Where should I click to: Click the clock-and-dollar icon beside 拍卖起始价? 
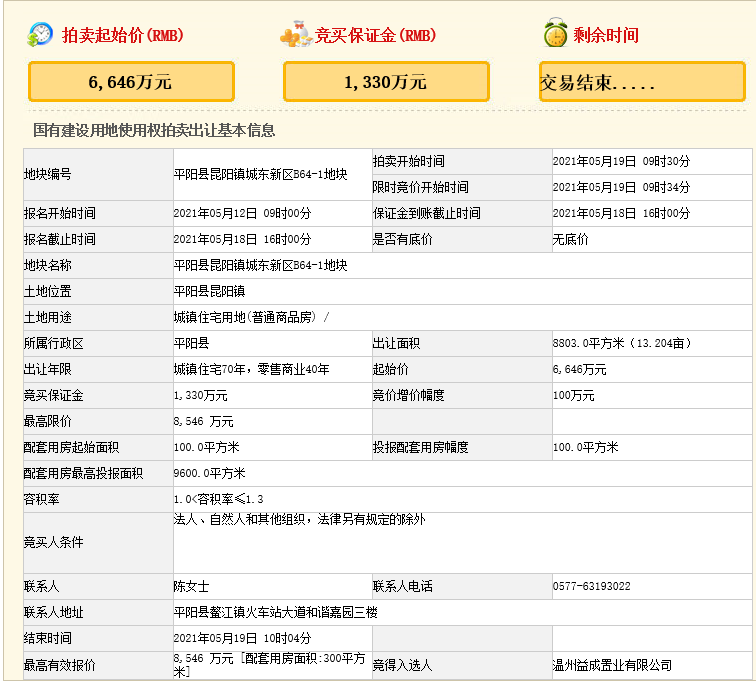tap(40, 35)
